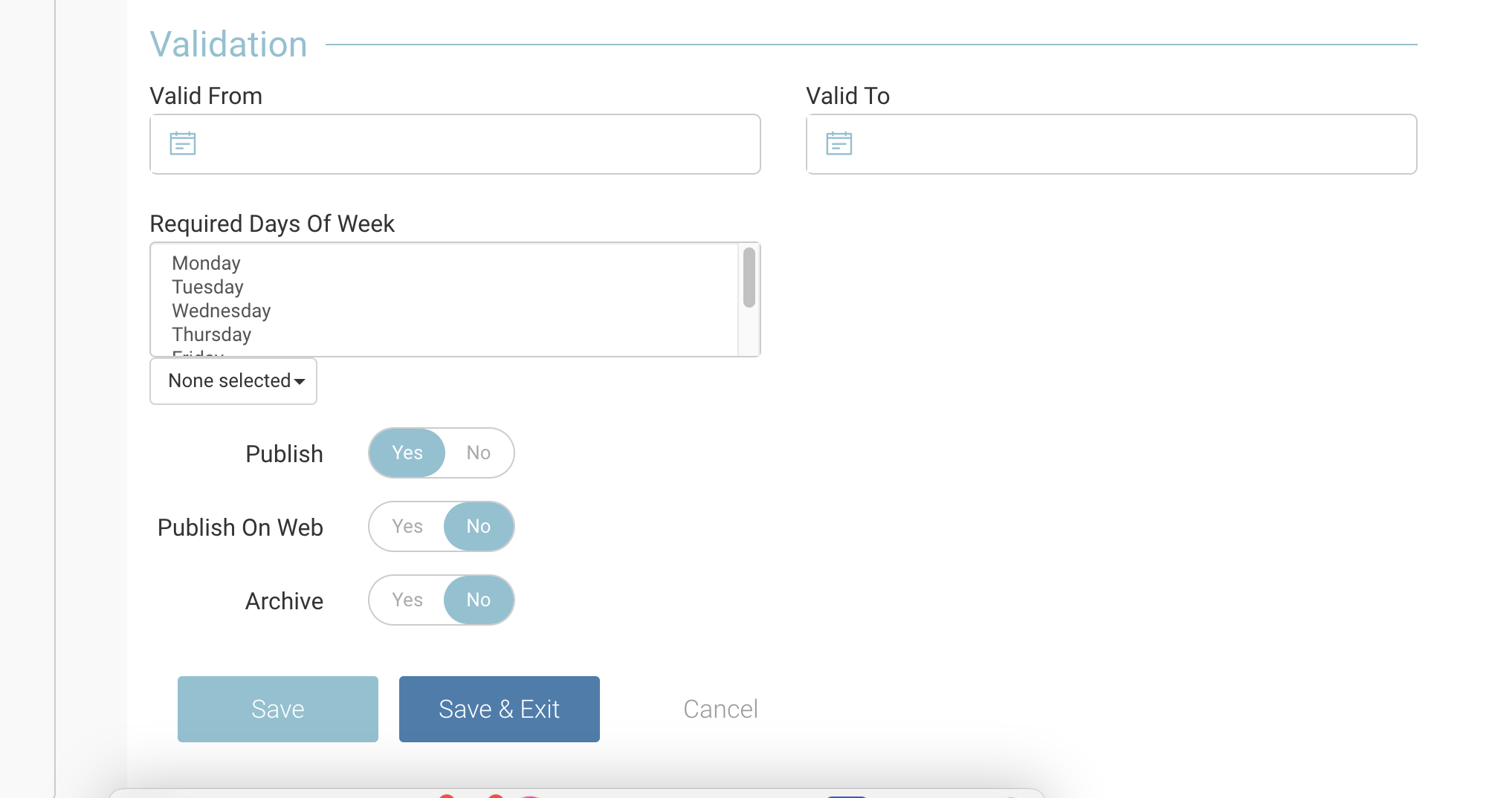Set Publish toggle to Yes

click(407, 453)
